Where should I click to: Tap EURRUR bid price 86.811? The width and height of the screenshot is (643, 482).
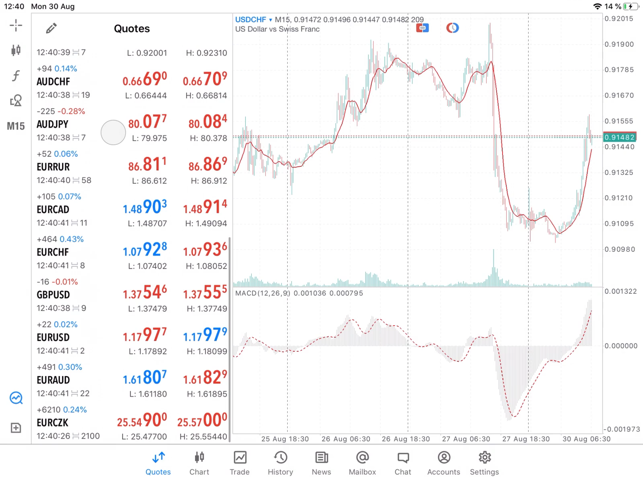[147, 164]
